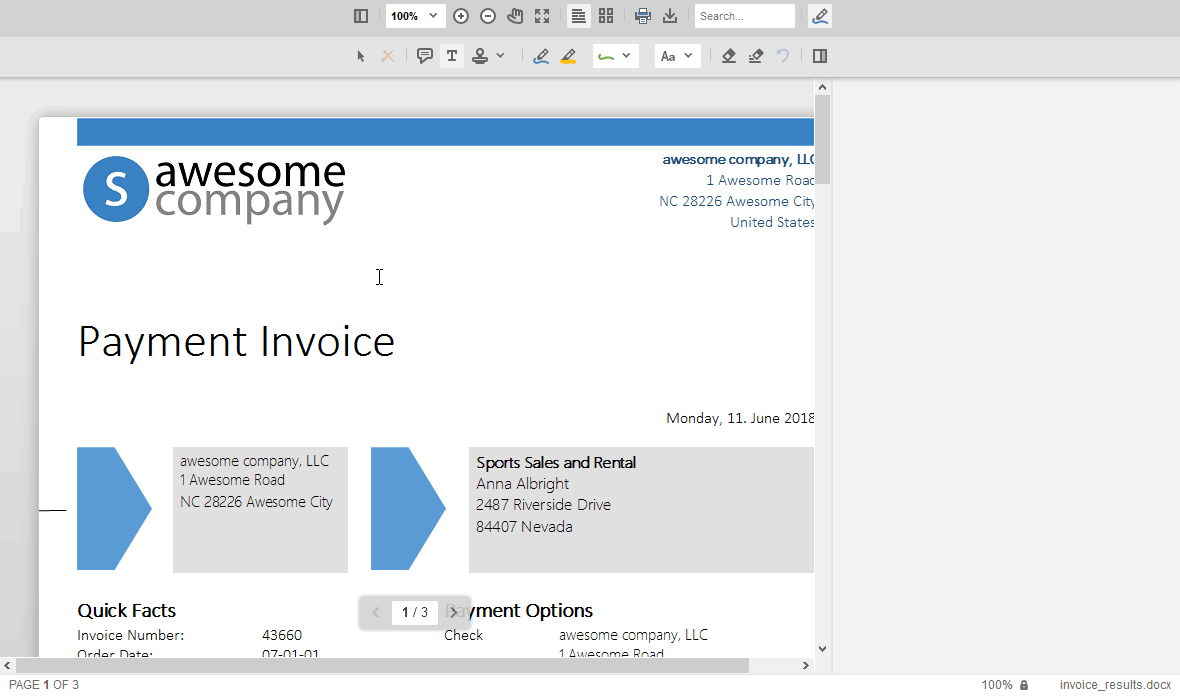1180x696 pixels.
Task: Switch to continuous page layout view
Action: point(578,16)
